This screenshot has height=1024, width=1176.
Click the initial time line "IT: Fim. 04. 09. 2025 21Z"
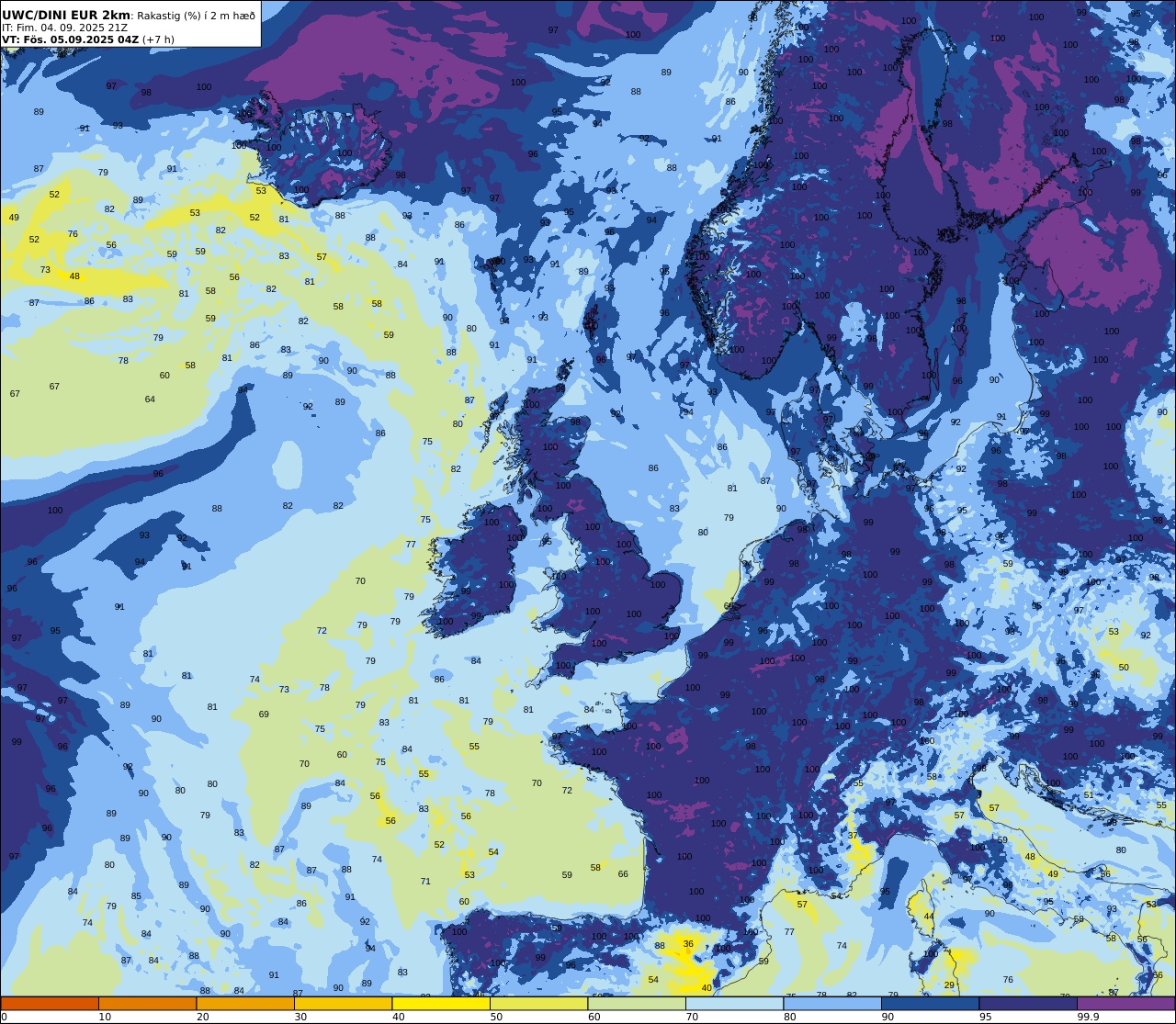(64, 28)
